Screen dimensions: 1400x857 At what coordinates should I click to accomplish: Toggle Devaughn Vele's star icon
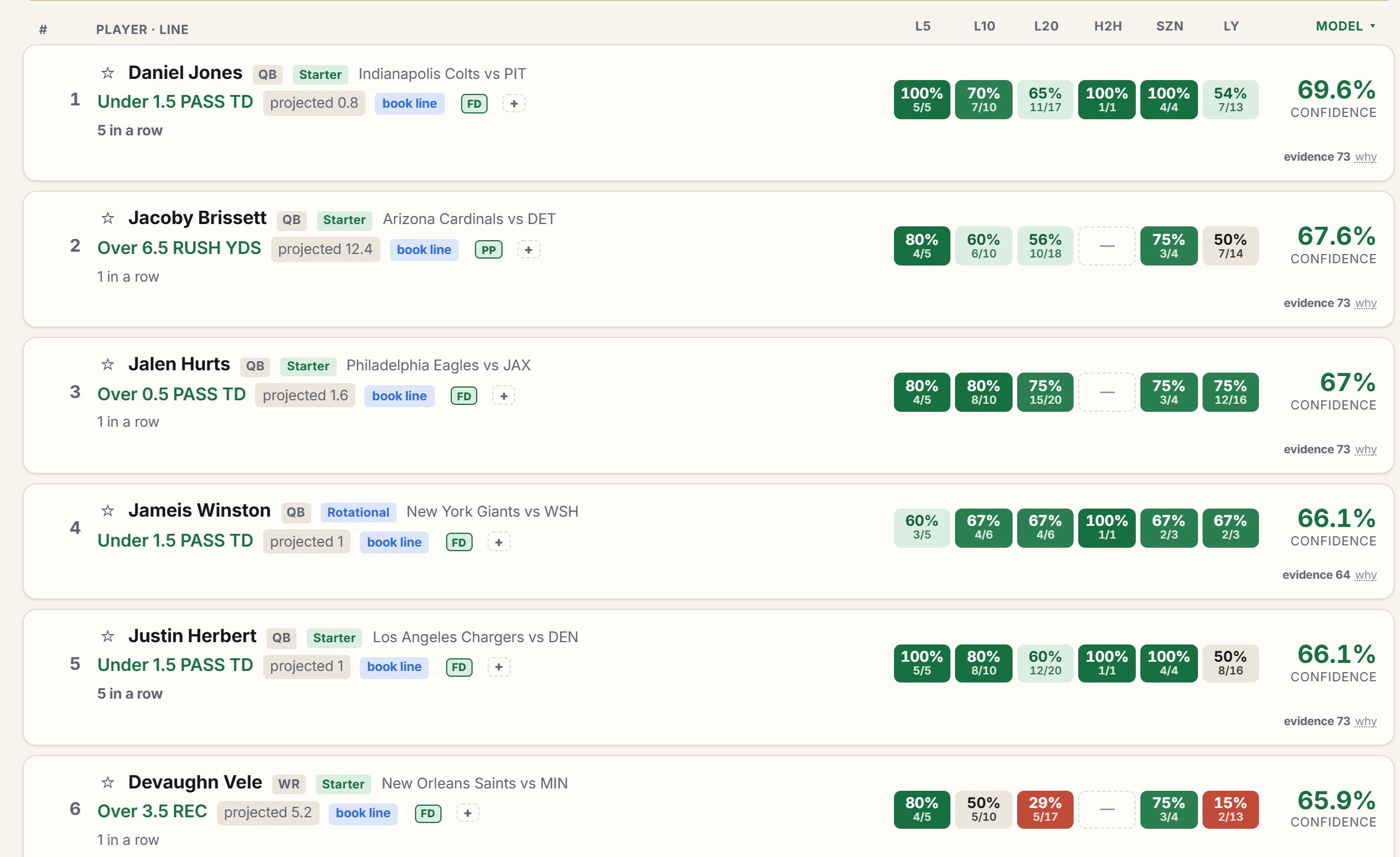coord(108,783)
